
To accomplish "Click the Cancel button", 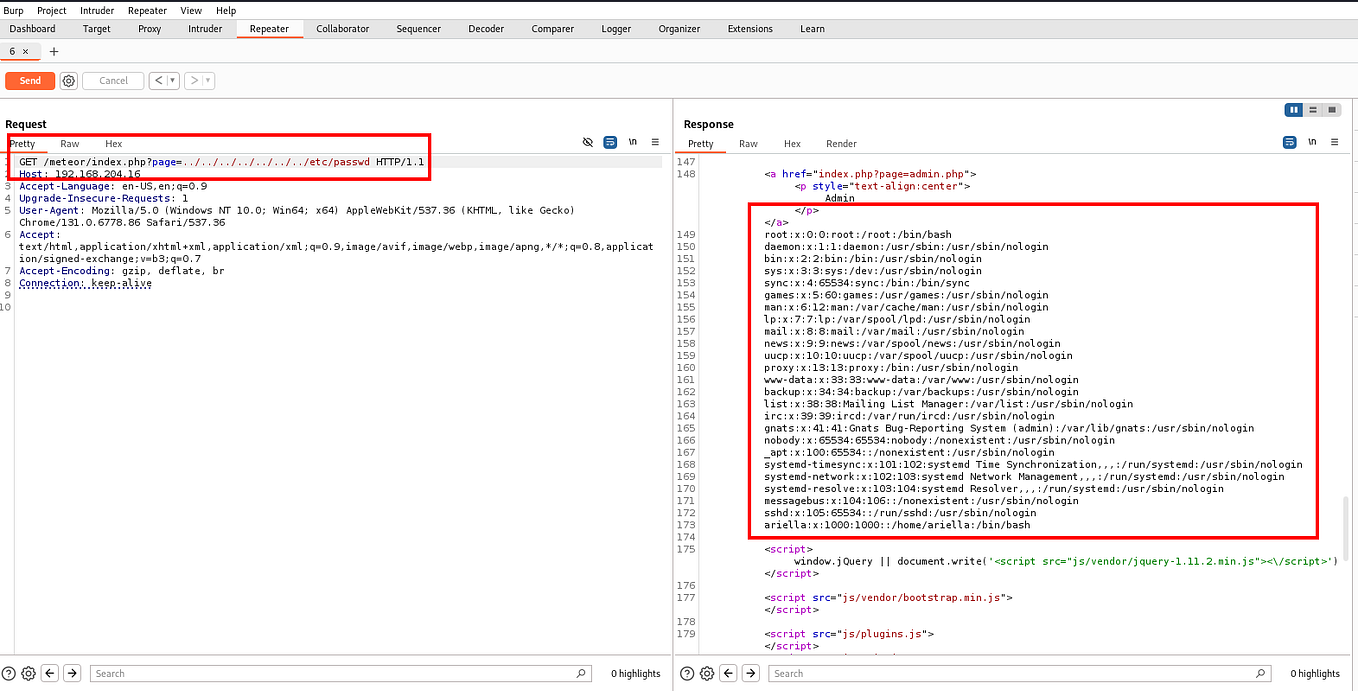I will pyautogui.click(x=112, y=80).
